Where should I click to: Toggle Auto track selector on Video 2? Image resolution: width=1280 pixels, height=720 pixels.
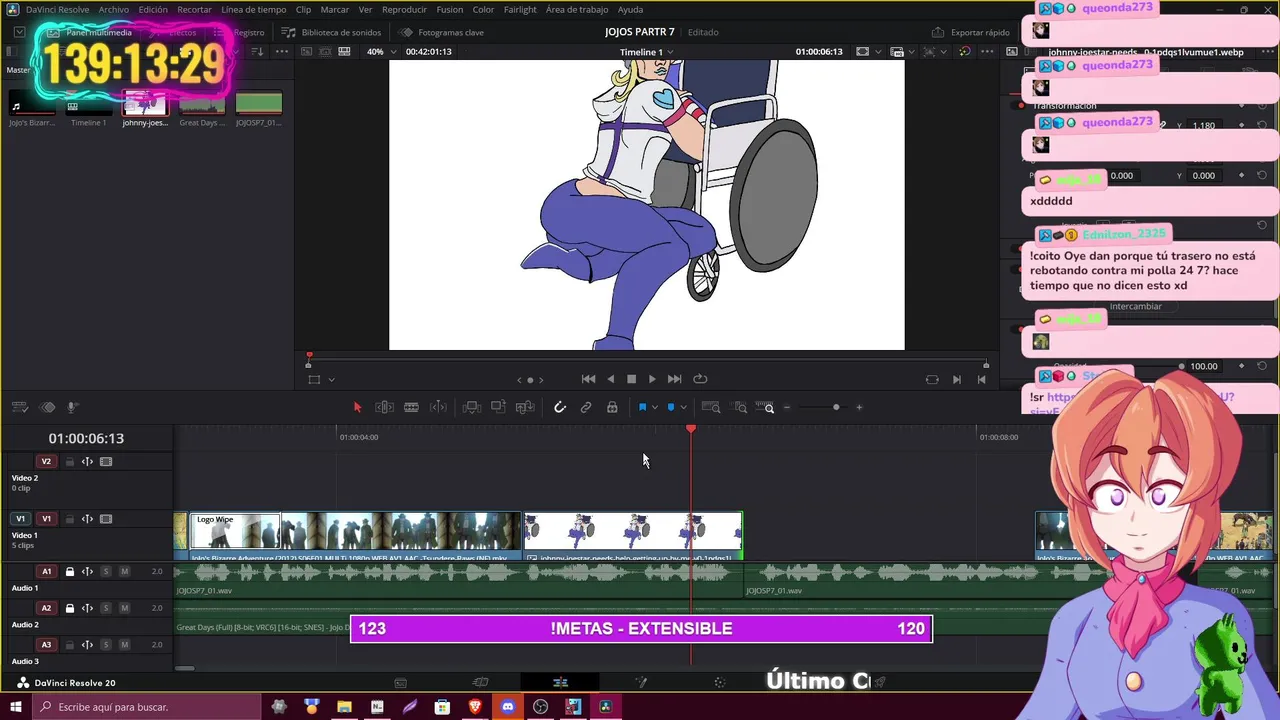(x=87, y=462)
